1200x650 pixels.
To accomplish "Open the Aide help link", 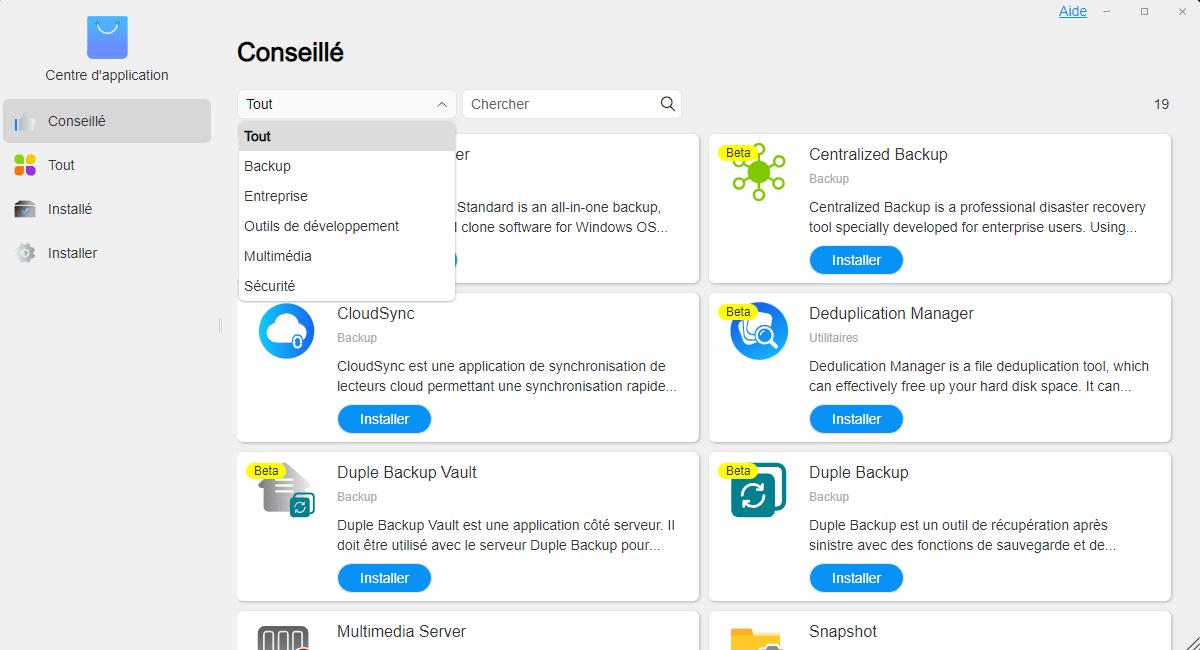I will click(x=1073, y=11).
